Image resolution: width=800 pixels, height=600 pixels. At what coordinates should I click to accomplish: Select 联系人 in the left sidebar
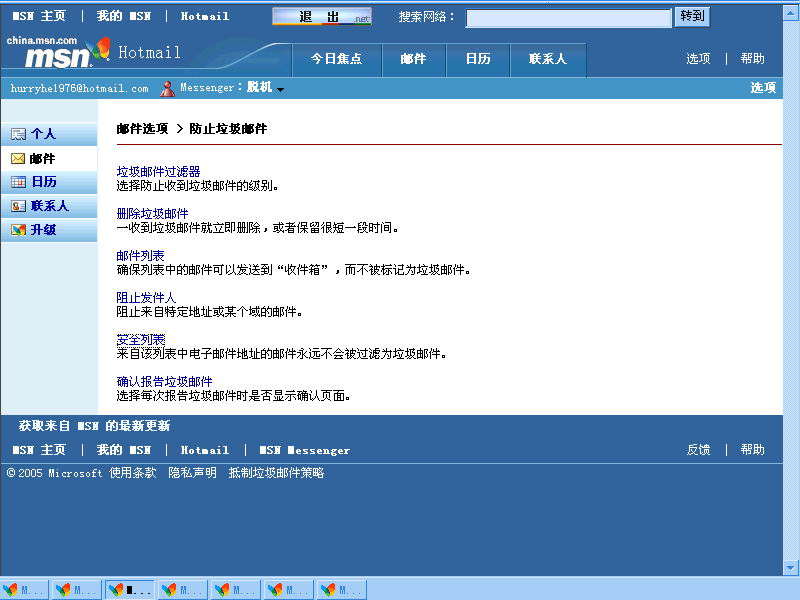(x=49, y=206)
